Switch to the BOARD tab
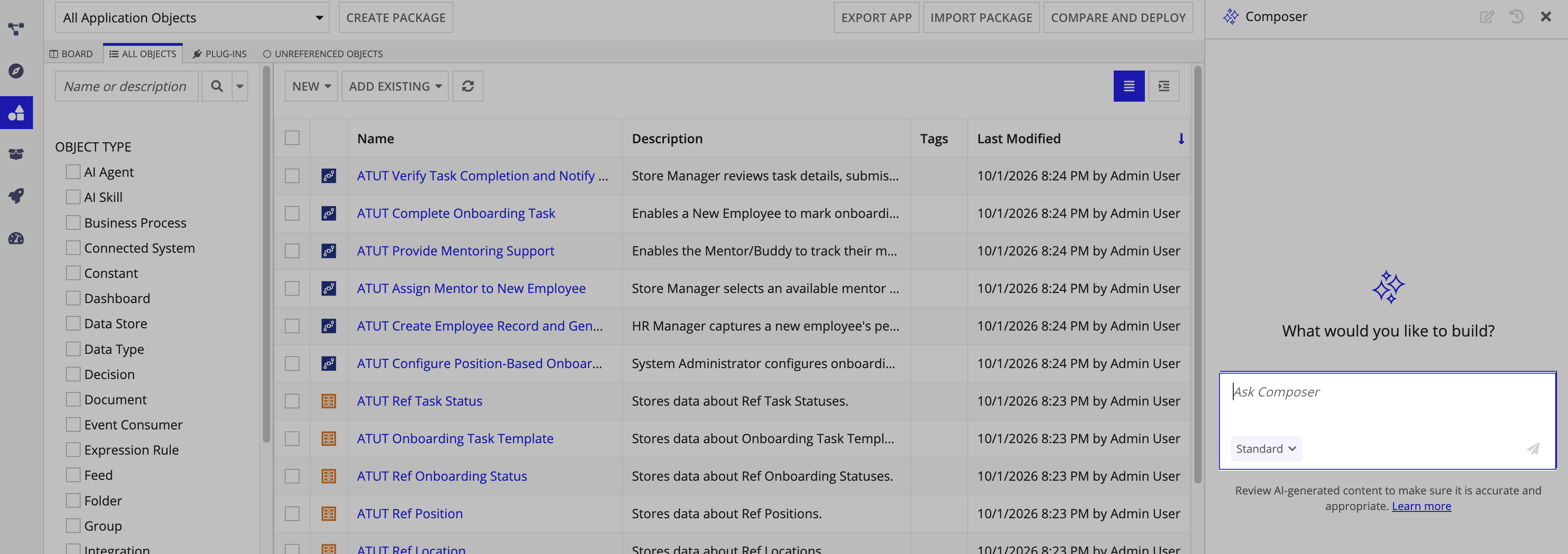1568x554 pixels. pyautogui.click(x=71, y=54)
